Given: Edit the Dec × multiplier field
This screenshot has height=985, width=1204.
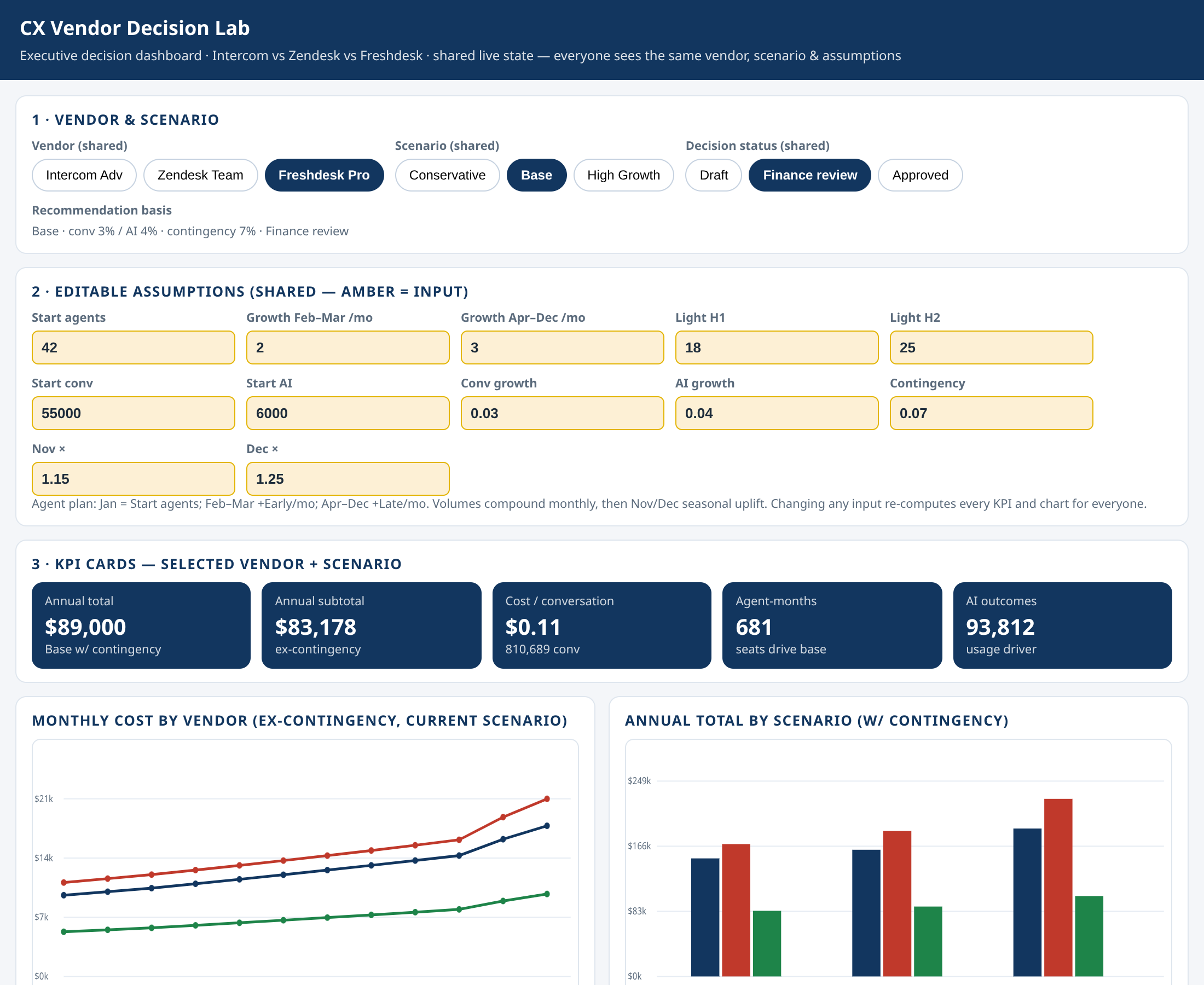Looking at the screenshot, I should 348,479.
